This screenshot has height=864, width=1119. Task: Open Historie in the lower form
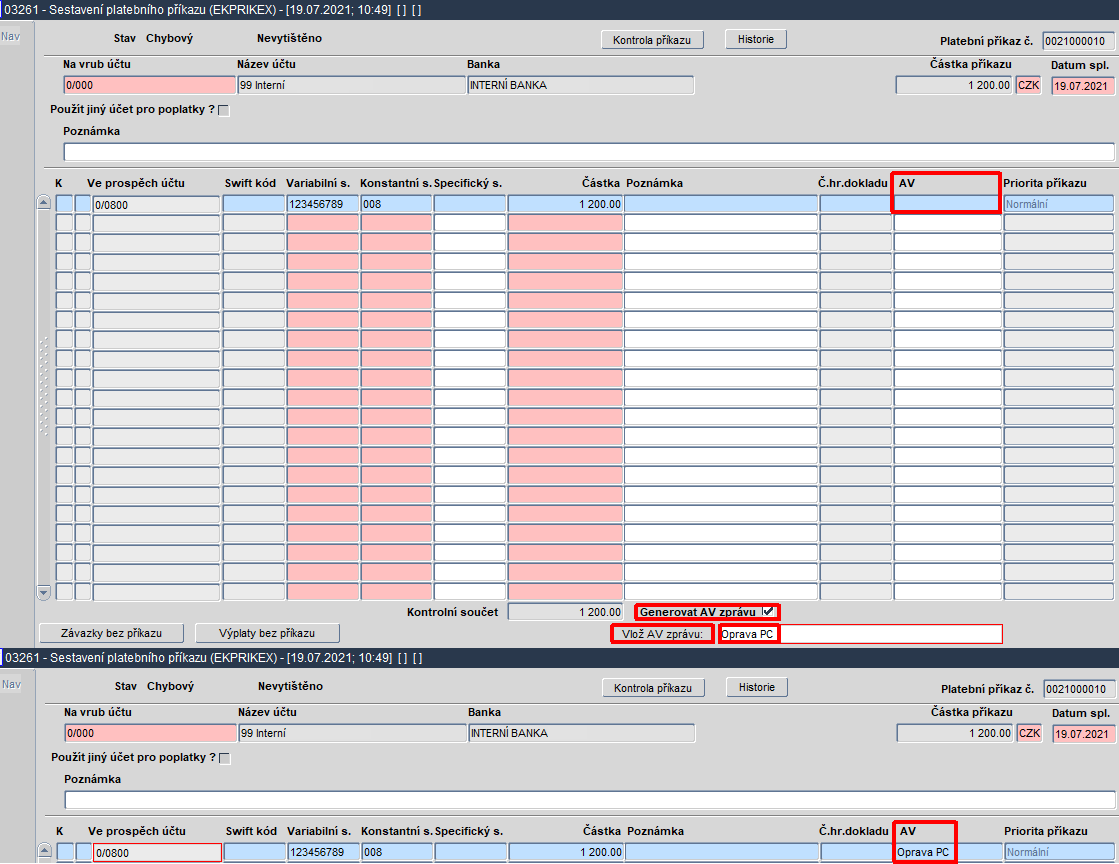coord(756,687)
